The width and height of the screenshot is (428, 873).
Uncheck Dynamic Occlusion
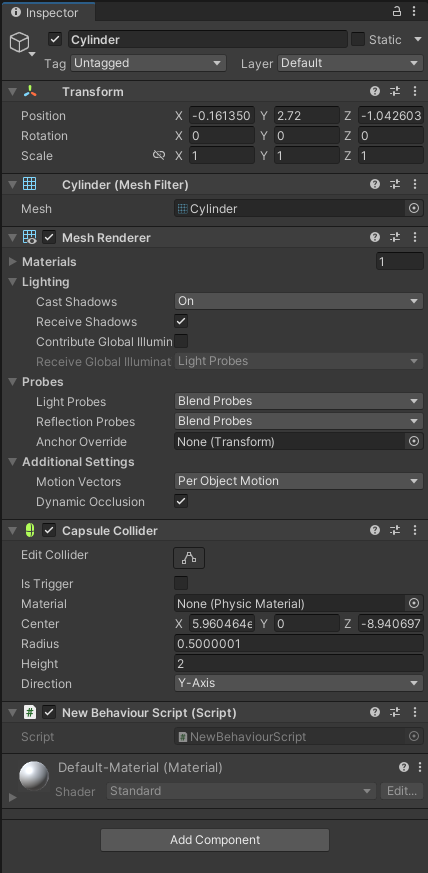[x=181, y=501]
